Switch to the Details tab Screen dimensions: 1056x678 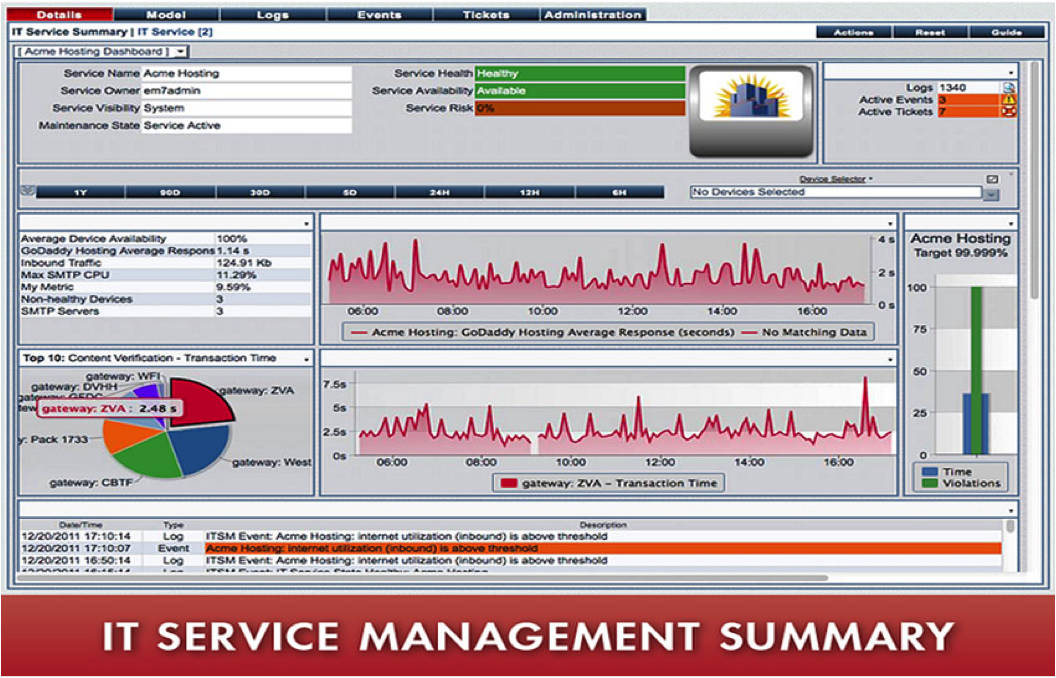pos(60,14)
